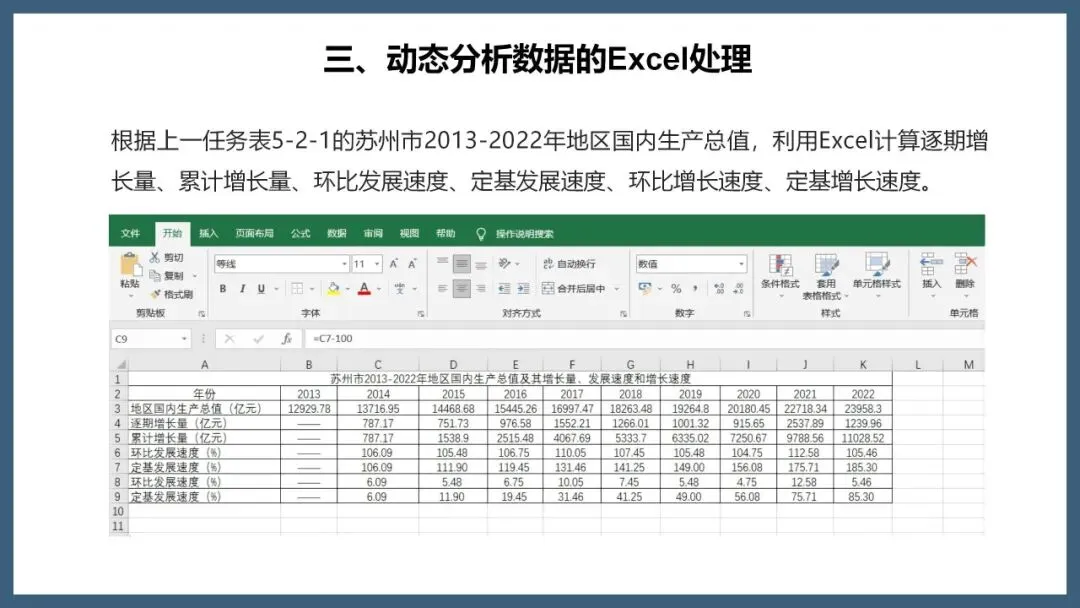Align text left
Image resolution: width=1080 pixels, height=608 pixels.
(442, 289)
